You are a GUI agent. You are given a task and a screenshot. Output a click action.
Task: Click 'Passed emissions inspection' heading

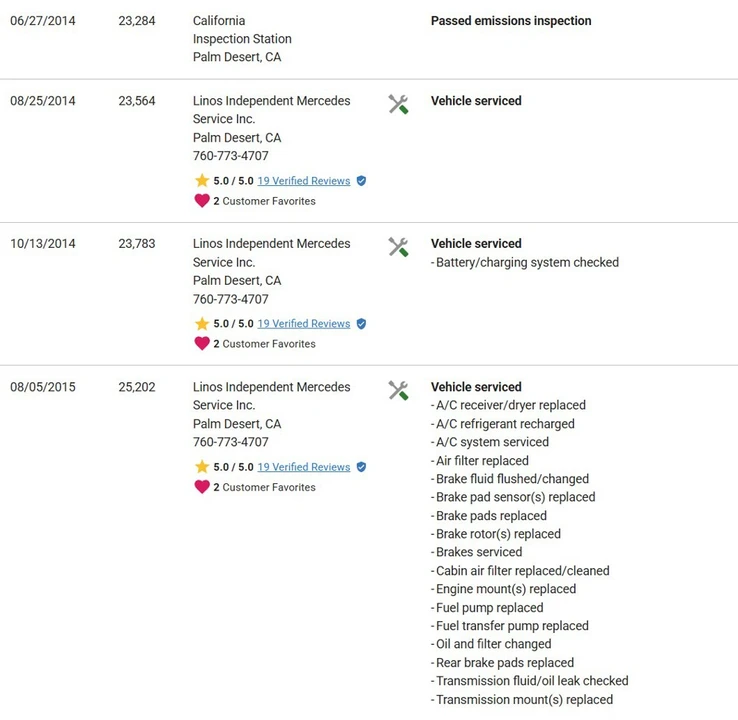point(511,21)
